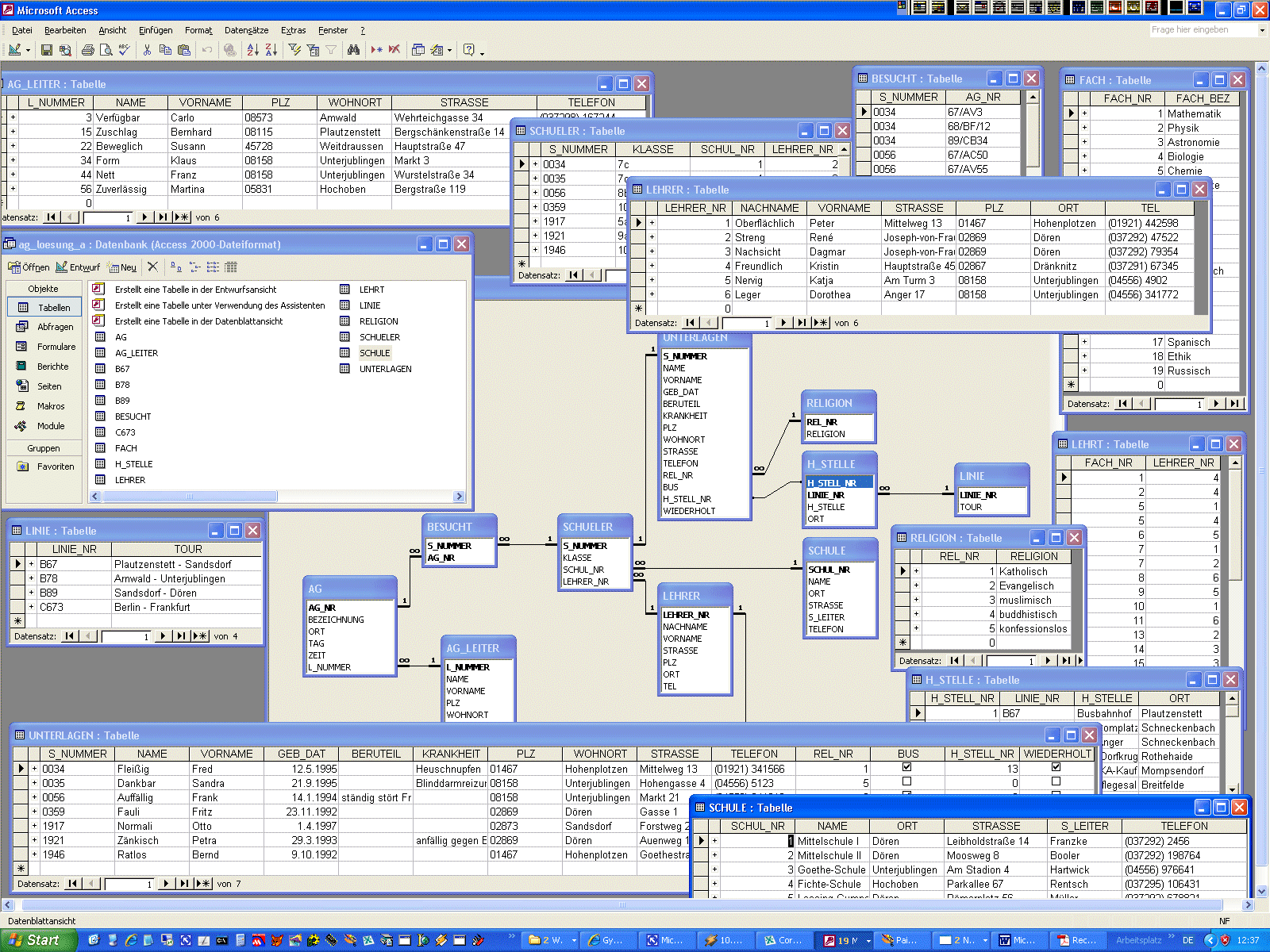Click the Internet Explorer icon in taskbar quick launch
The width and height of the screenshot is (1270, 952).
(x=131, y=940)
